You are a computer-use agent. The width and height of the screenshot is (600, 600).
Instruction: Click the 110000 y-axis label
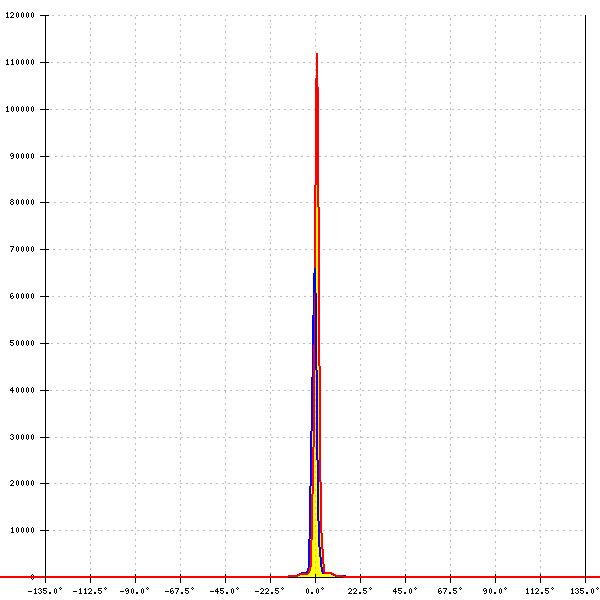20,62
